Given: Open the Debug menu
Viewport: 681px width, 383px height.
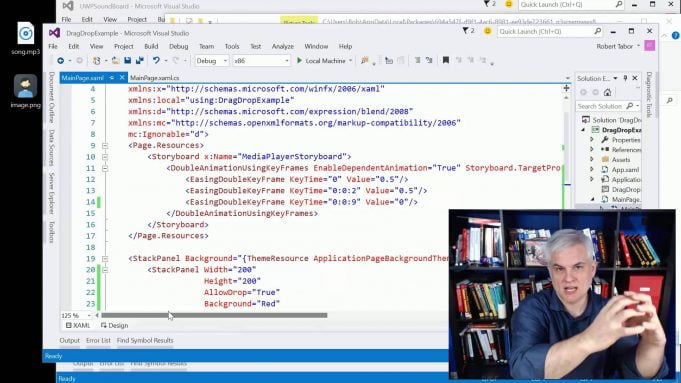Looking at the screenshot, I should 179,46.
